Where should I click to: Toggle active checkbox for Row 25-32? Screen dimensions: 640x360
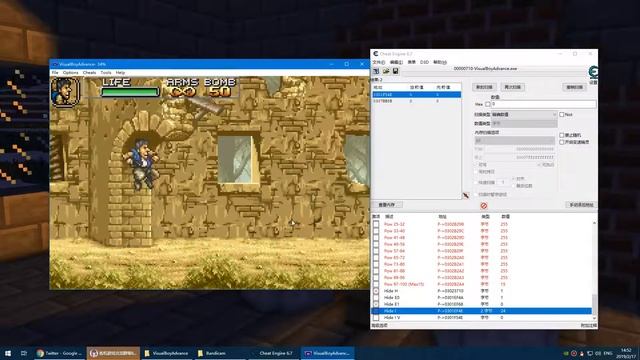376,224
